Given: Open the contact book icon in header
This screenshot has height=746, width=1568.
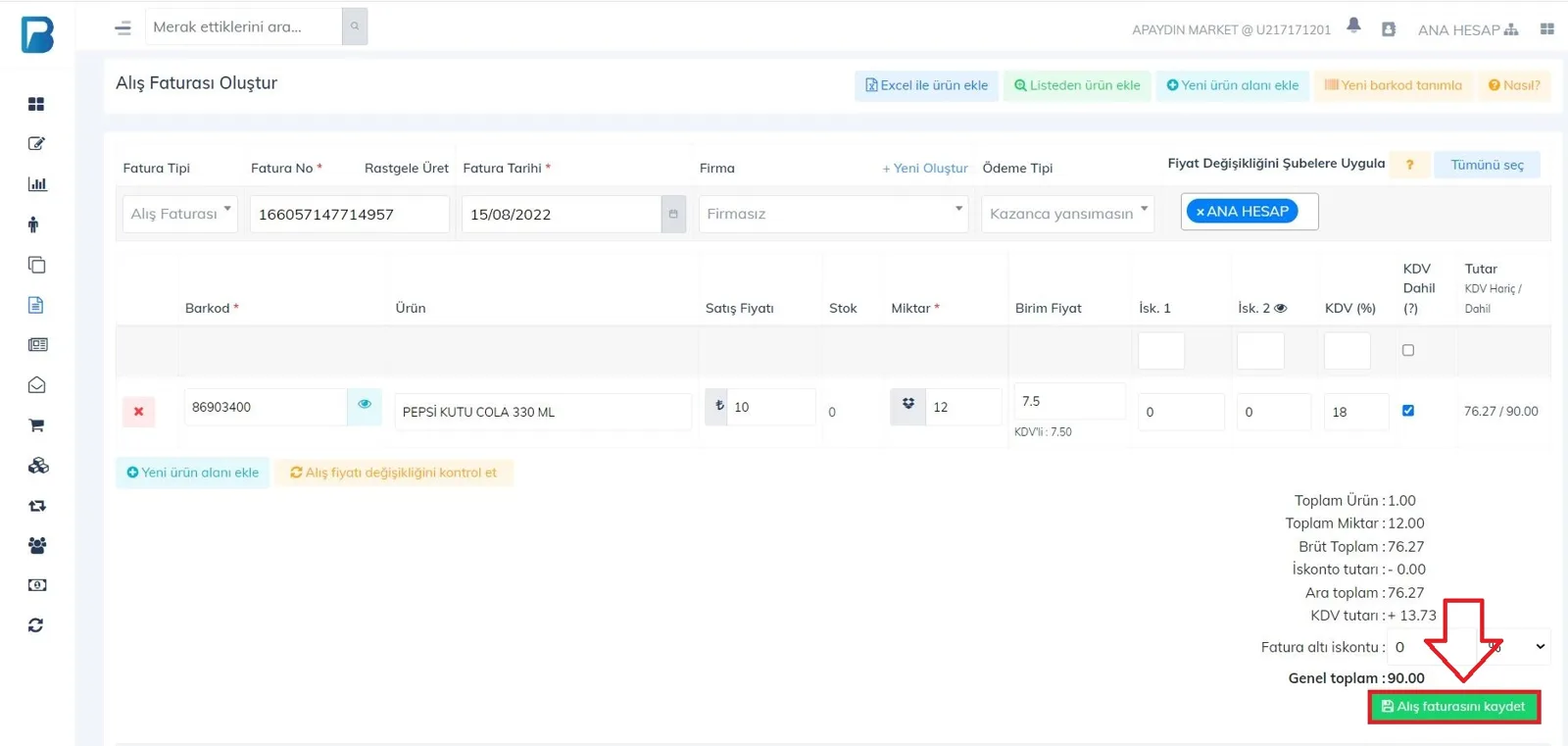Looking at the screenshot, I should click(1389, 29).
